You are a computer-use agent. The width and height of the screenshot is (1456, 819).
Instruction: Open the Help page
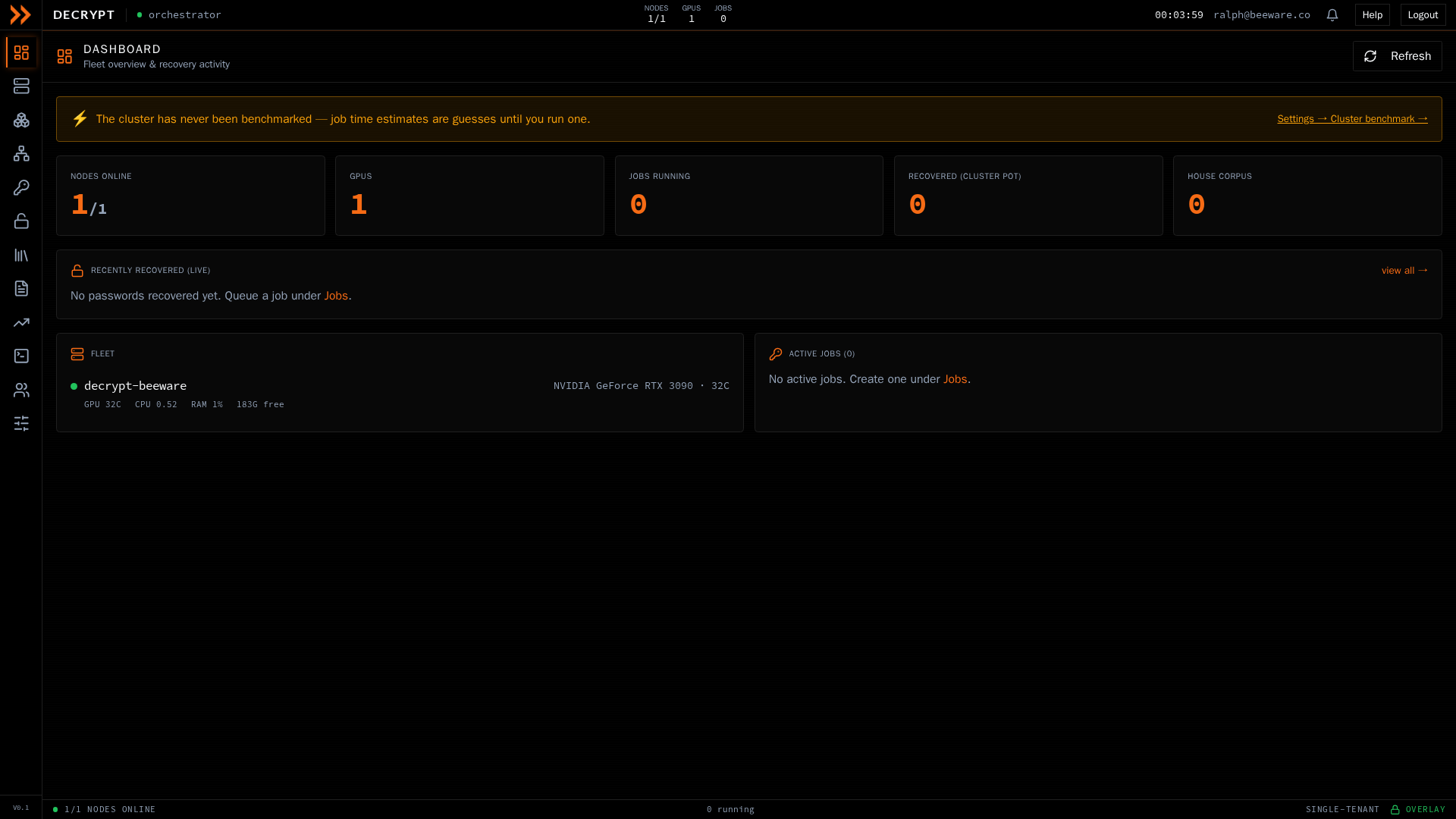tap(1372, 14)
